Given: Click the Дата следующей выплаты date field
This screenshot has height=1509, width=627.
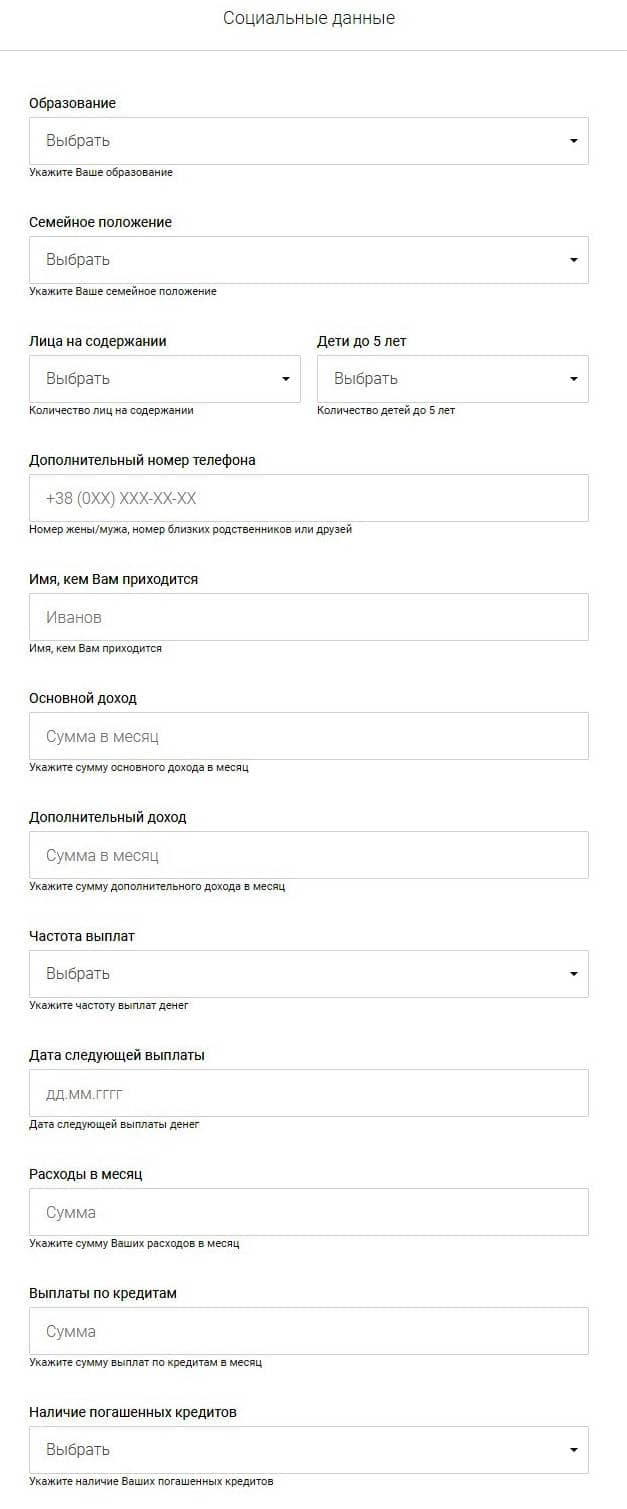Looking at the screenshot, I should pos(308,1093).
